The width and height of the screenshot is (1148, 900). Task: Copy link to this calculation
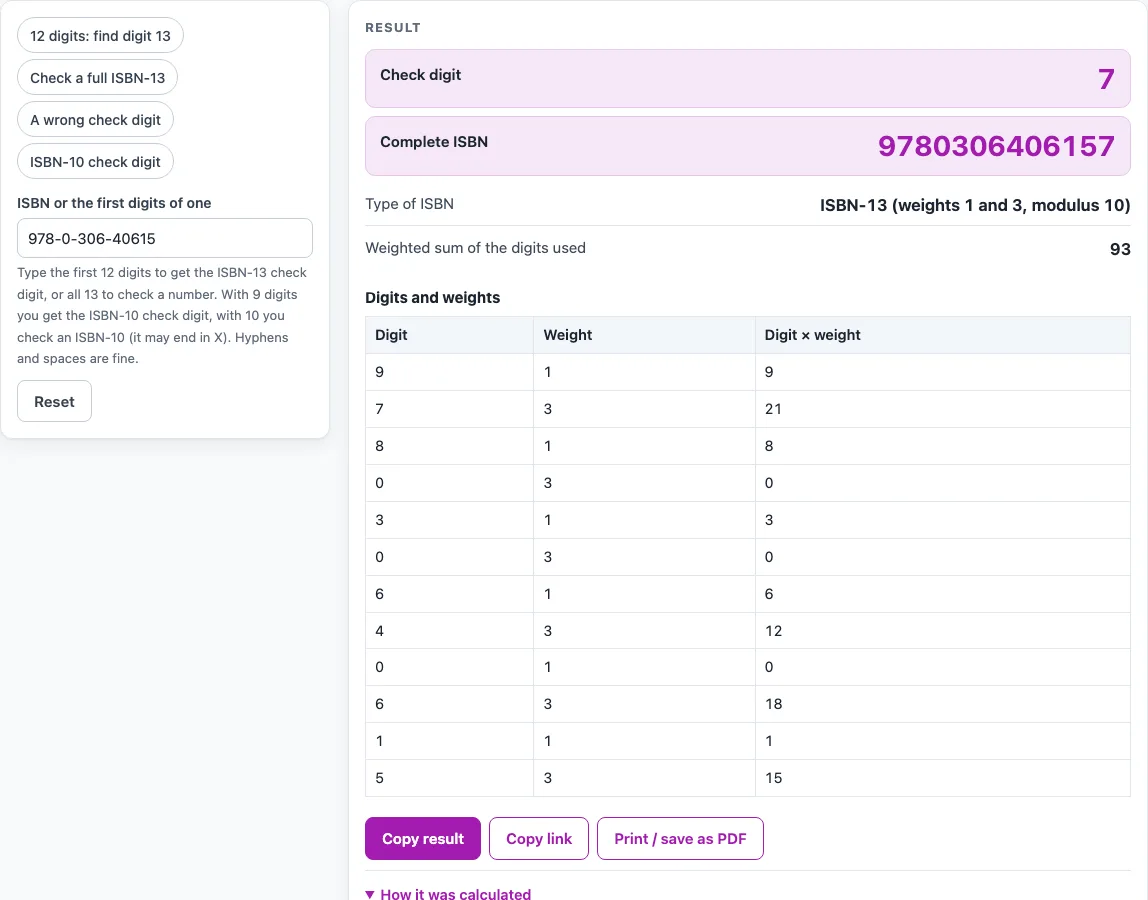(539, 838)
